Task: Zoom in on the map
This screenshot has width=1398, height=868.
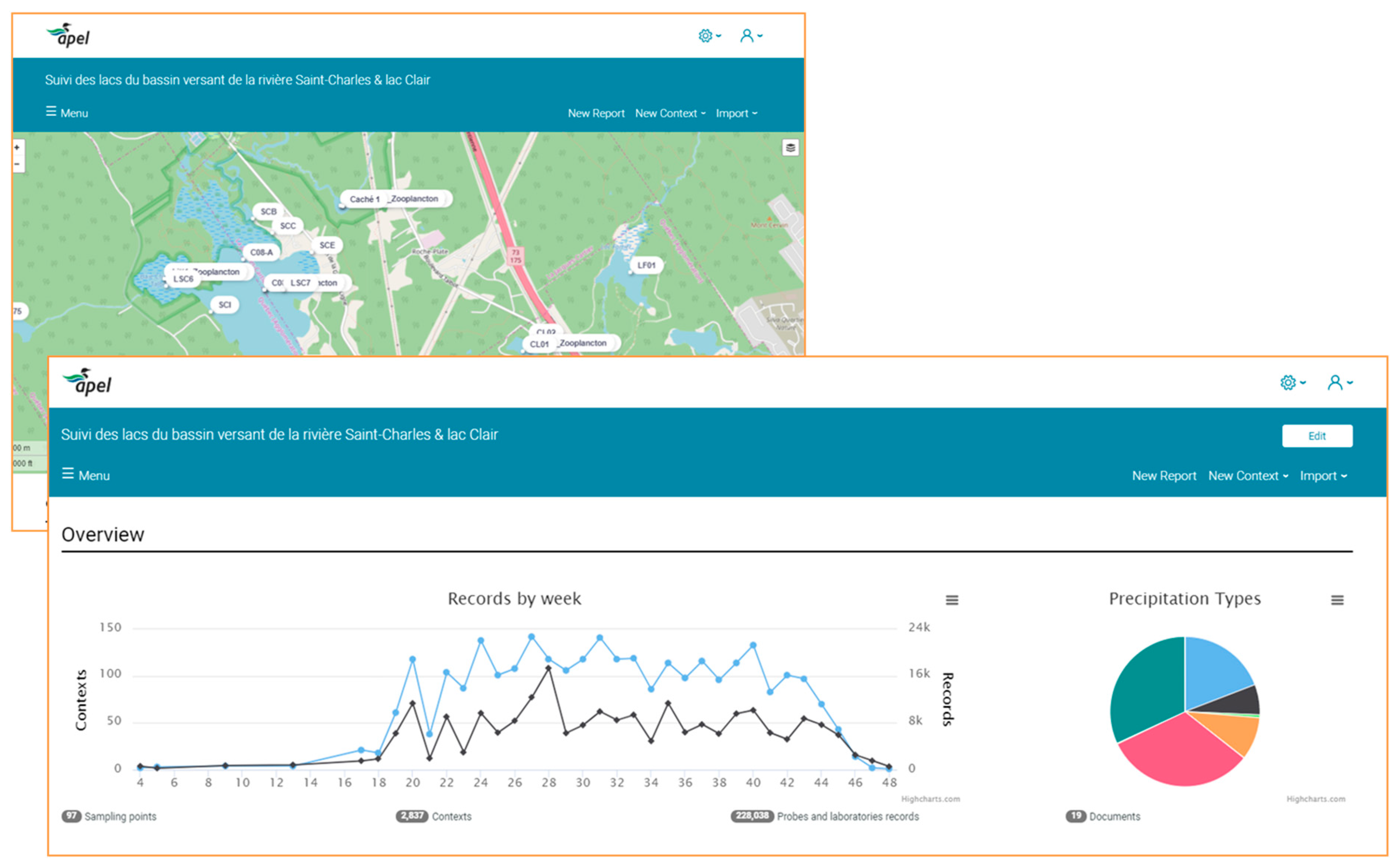Action: pyautogui.click(x=17, y=147)
